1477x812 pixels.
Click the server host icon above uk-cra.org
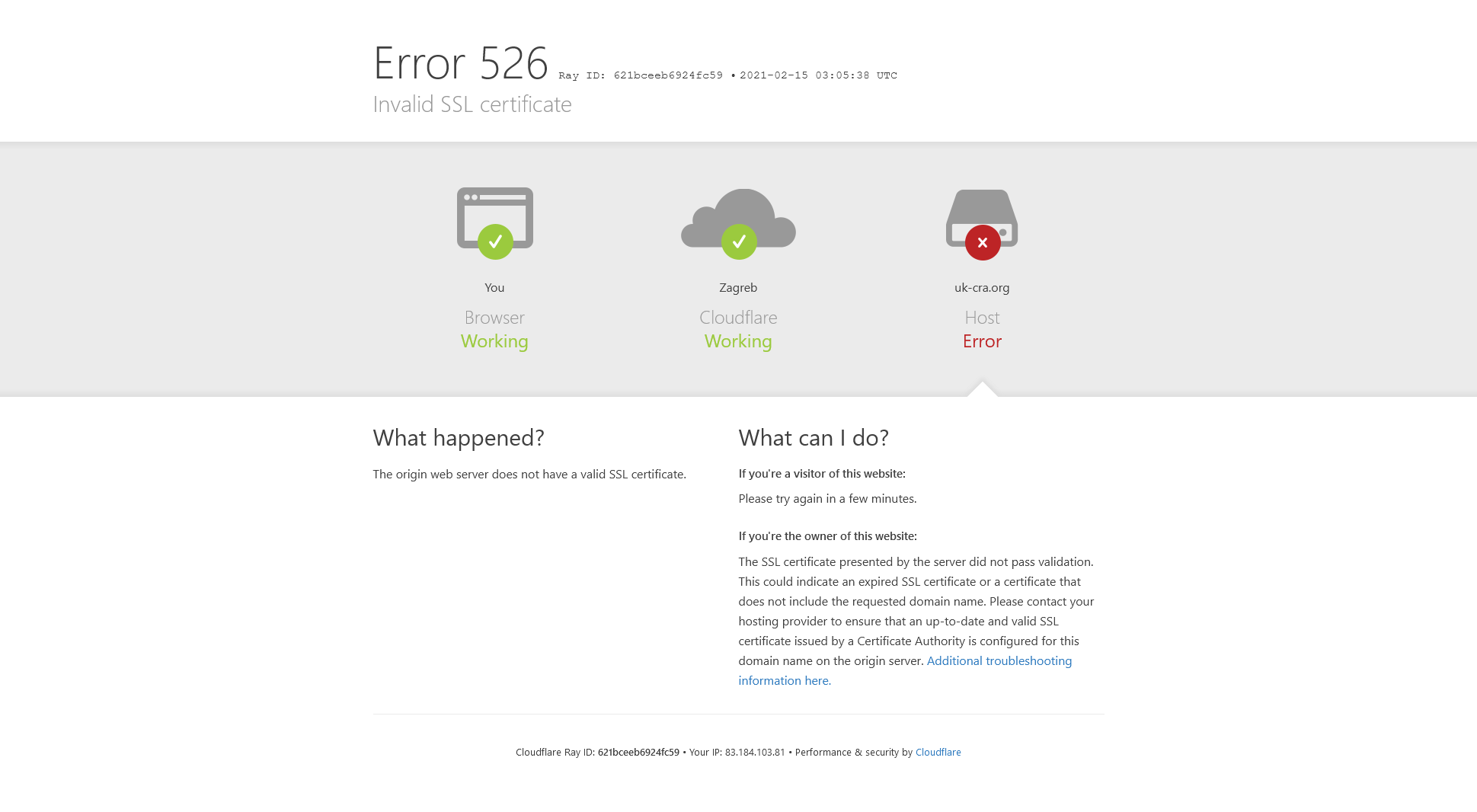pos(982,219)
